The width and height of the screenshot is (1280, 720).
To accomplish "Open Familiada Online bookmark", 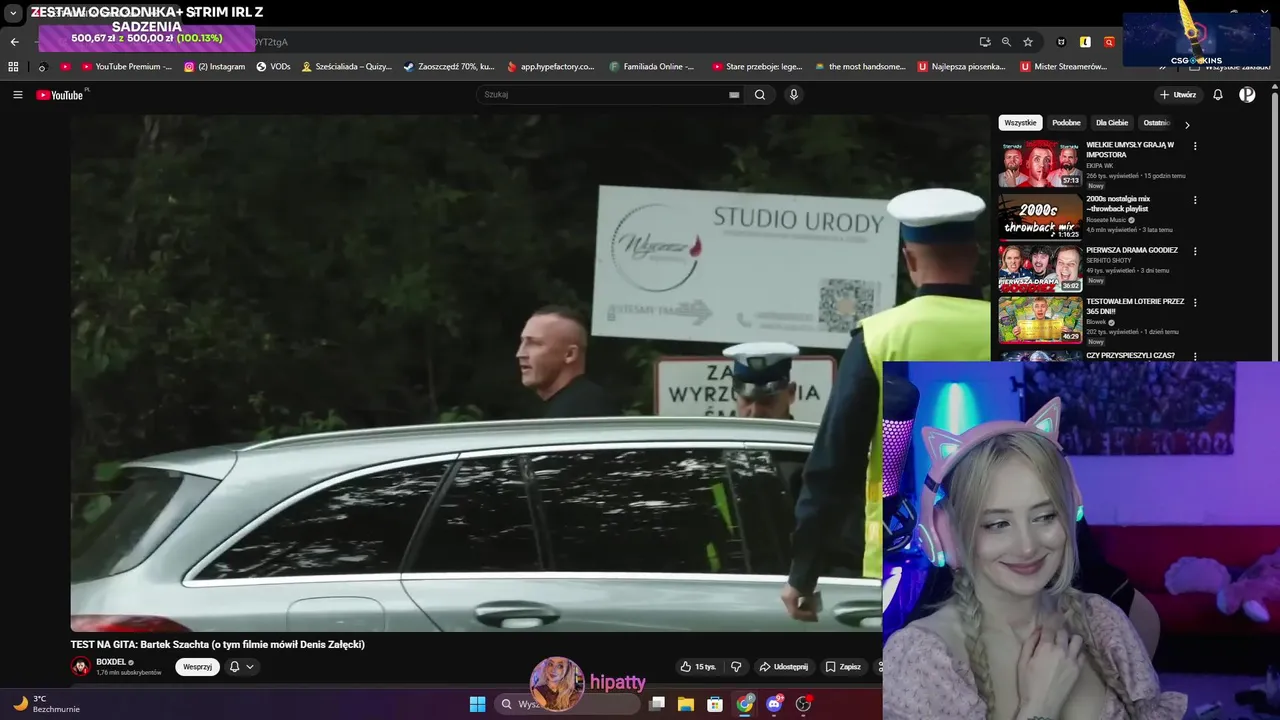I will tap(651, 67).
